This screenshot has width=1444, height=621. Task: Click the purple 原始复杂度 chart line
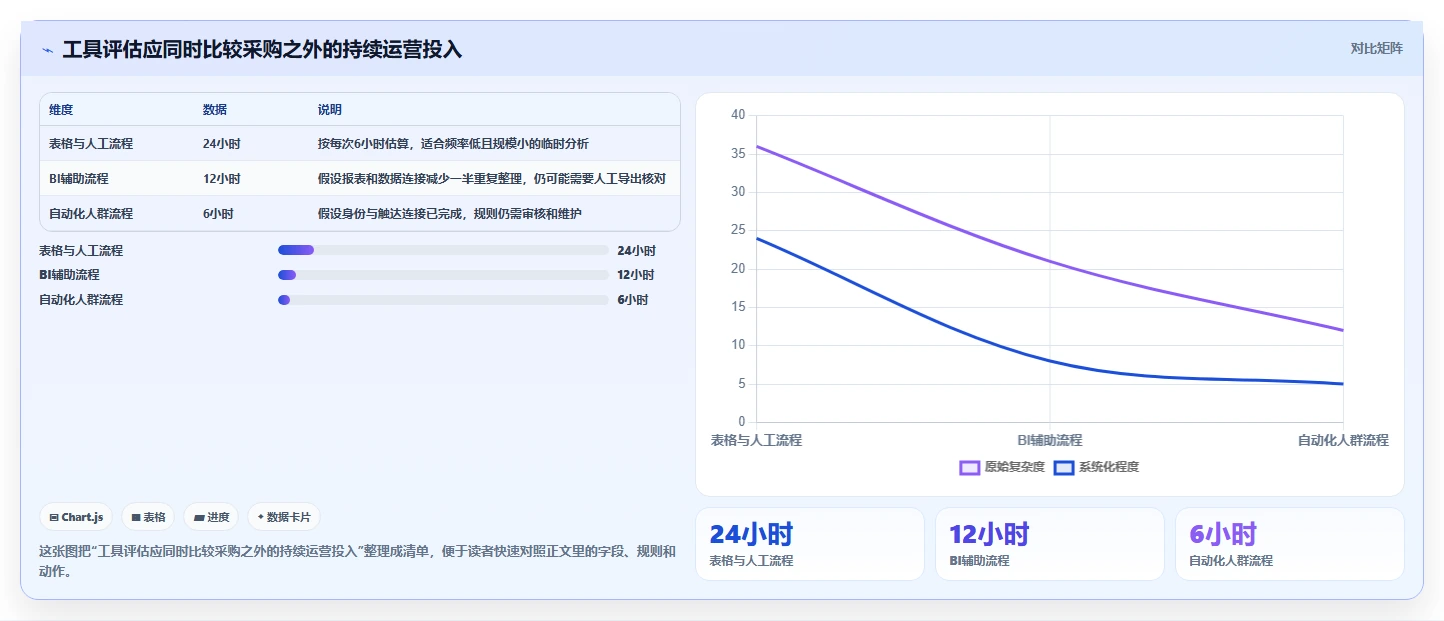click(1050, 261)
